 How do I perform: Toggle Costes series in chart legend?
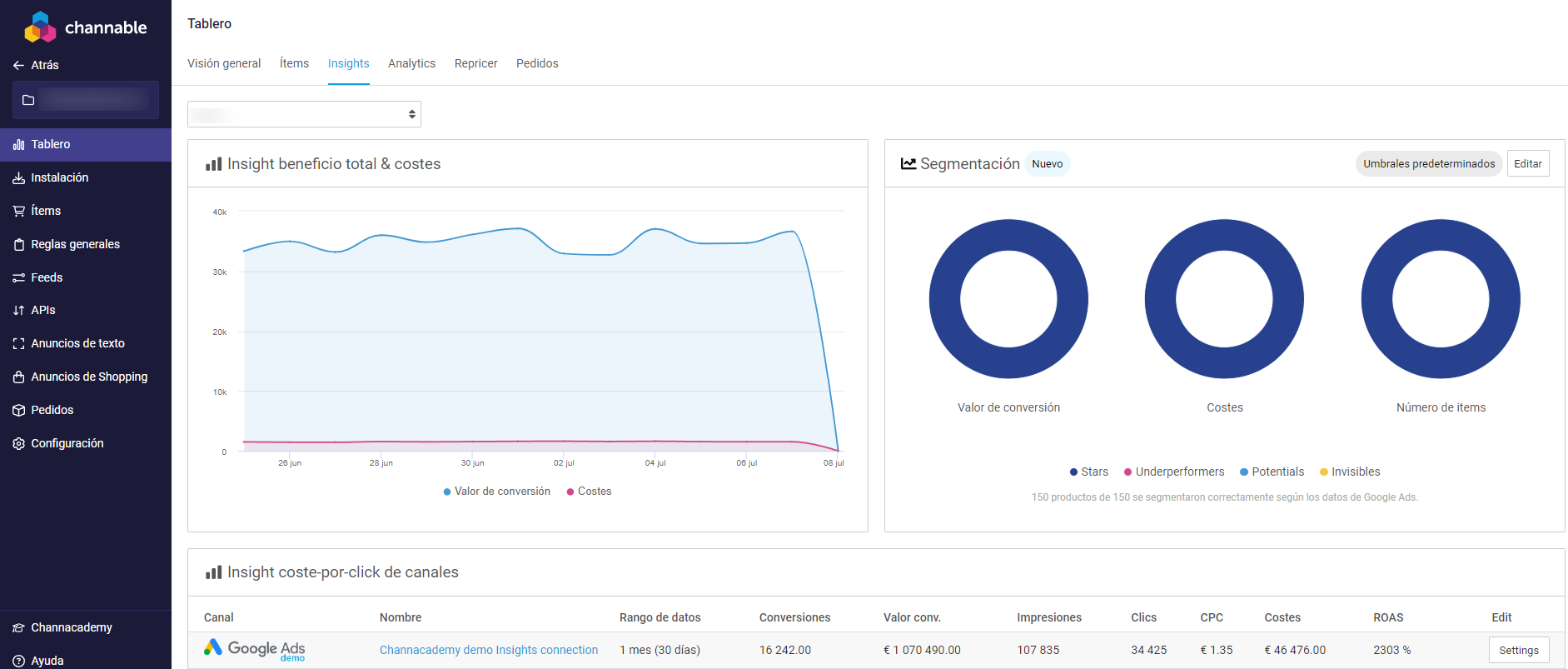[x=590, y=492]
